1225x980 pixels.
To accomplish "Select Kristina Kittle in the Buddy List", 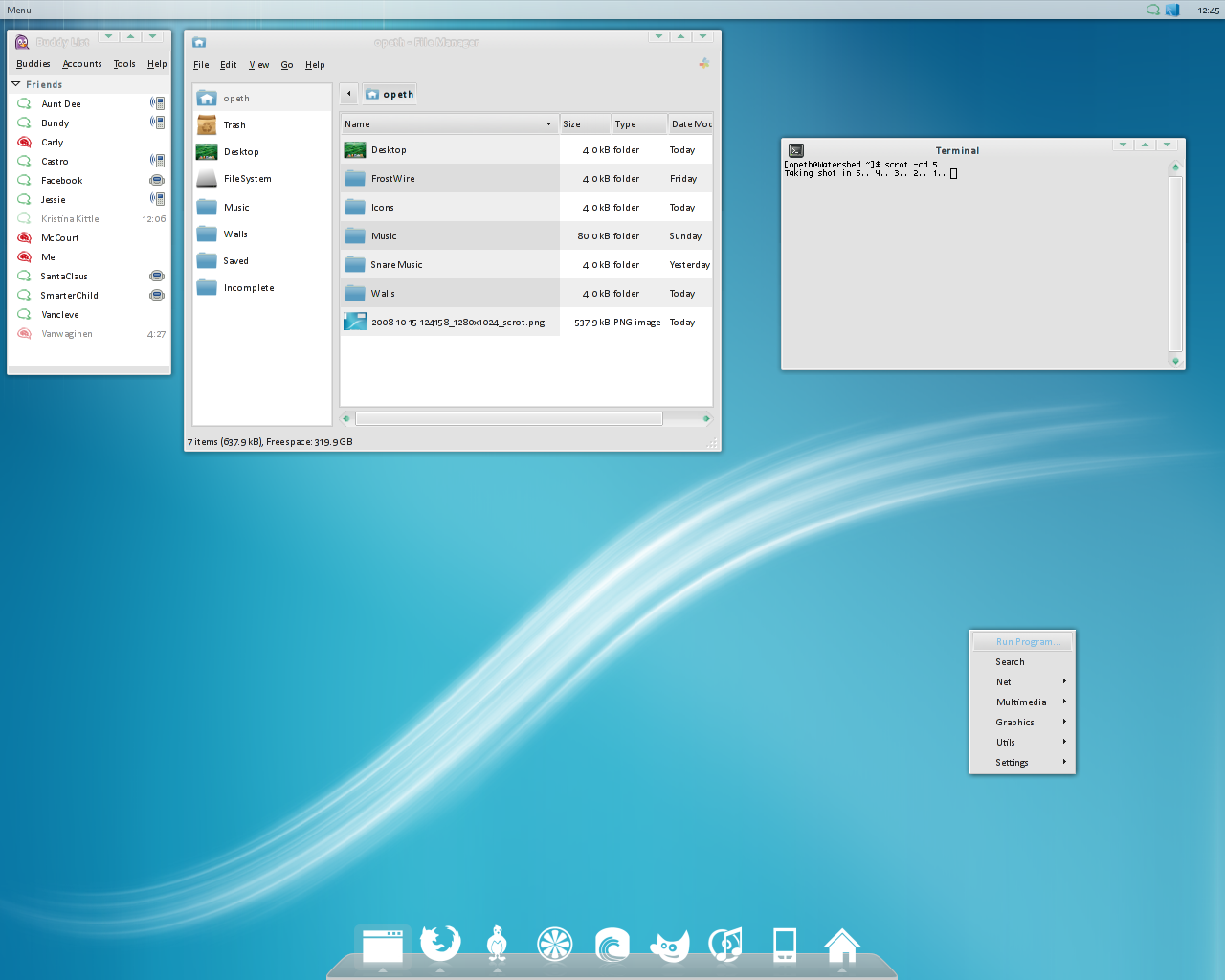I will point(89,218).
